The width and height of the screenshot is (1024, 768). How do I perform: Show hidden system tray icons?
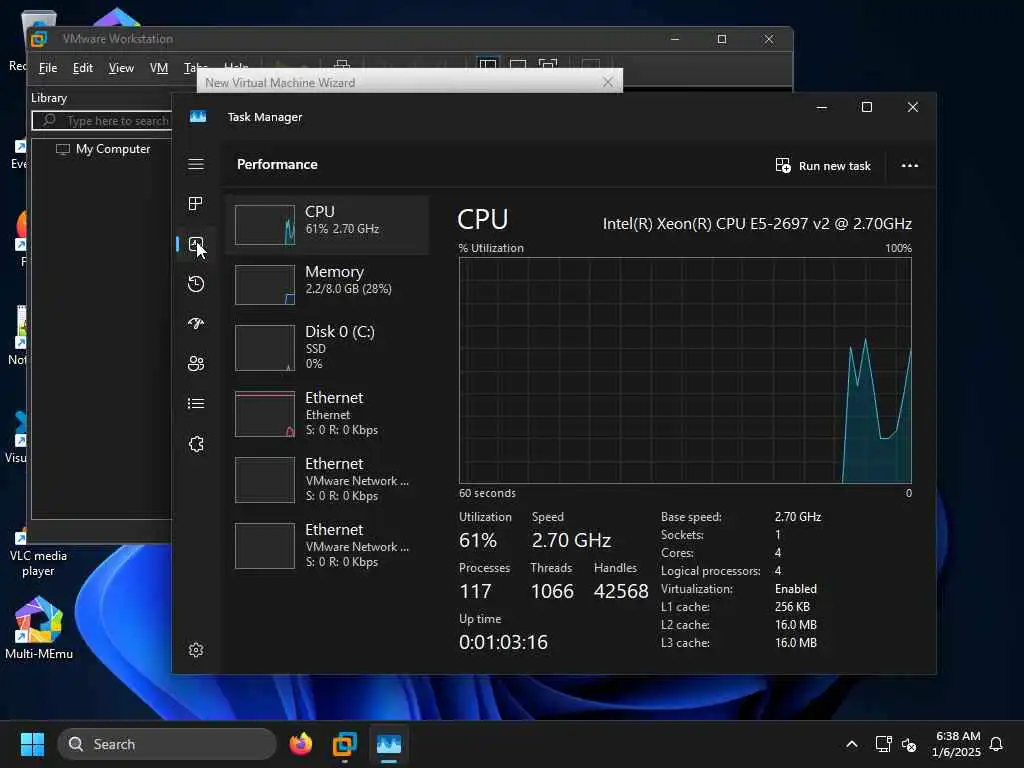(x=852, y=744)
